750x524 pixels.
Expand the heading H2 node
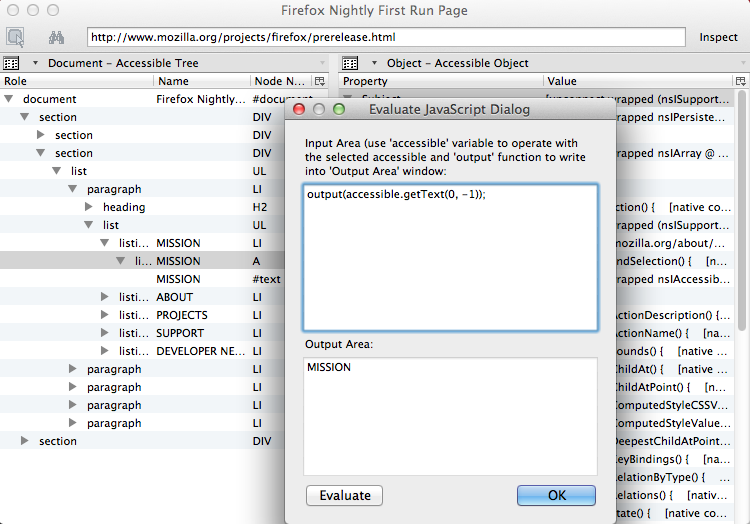(x=88, y=207)
